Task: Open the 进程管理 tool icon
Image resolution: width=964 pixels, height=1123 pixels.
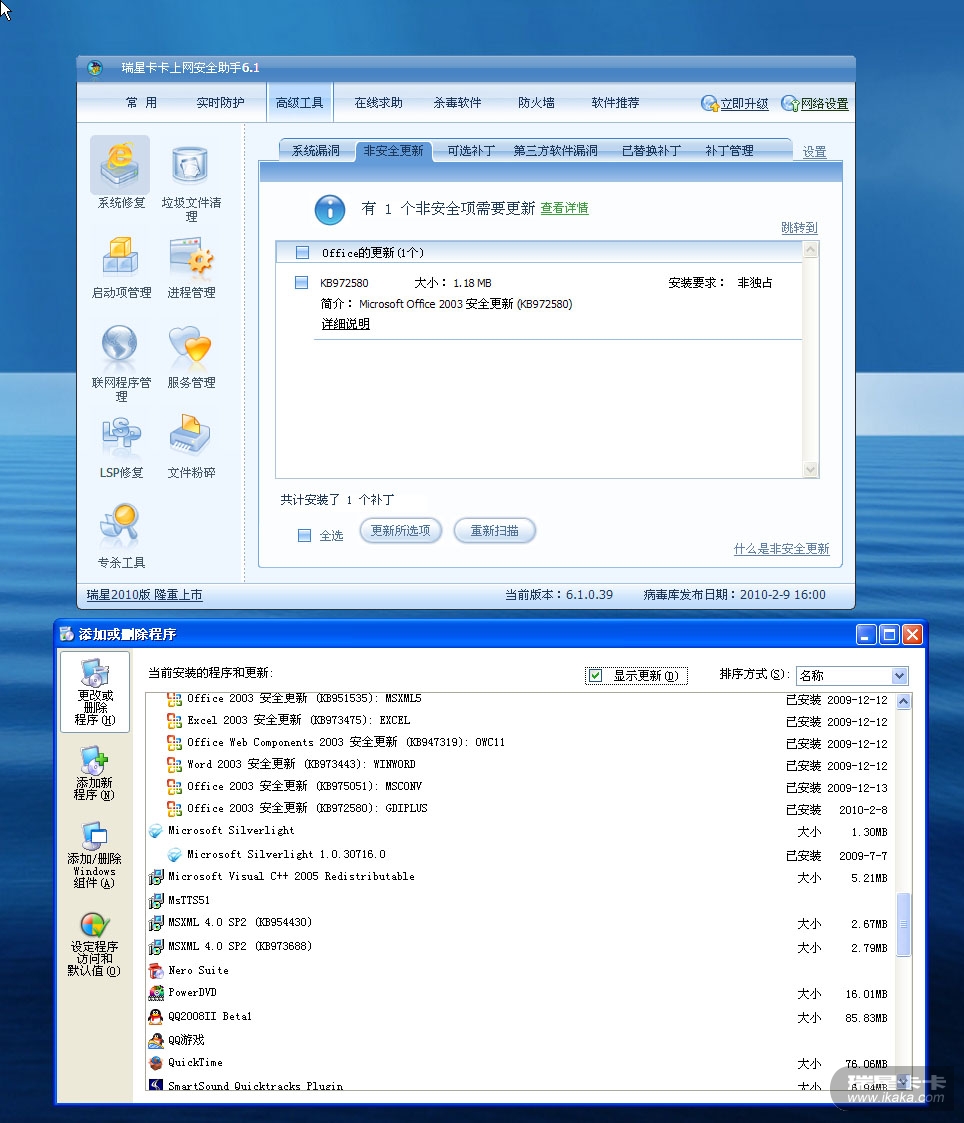Action: pos(191,256)
